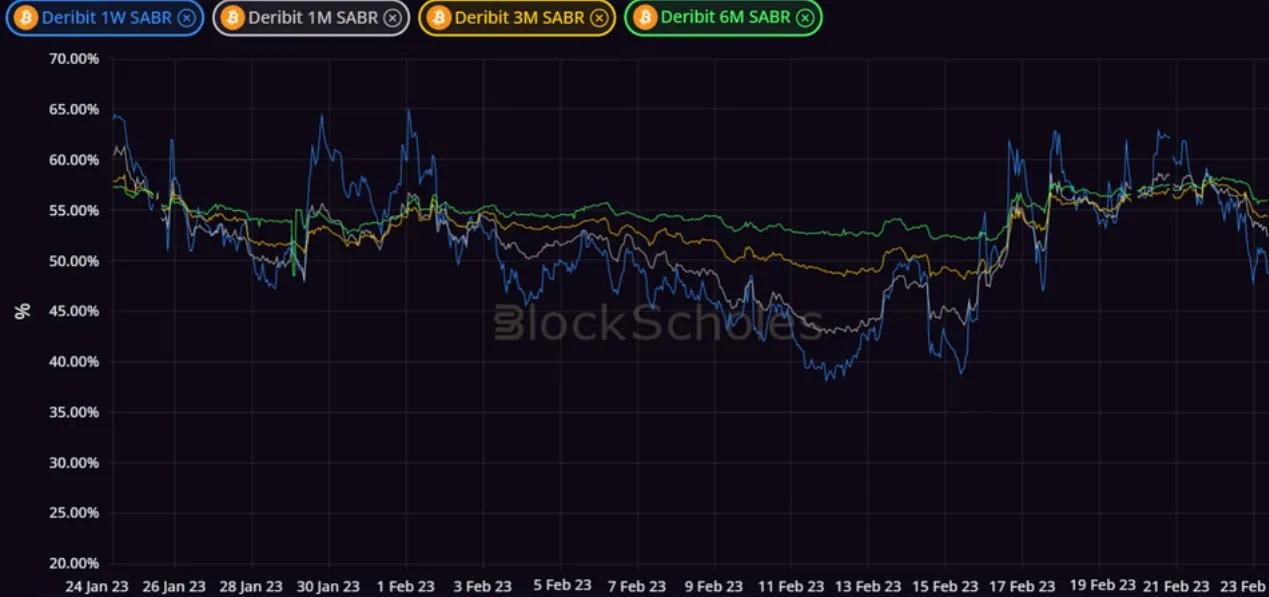Click the 3 Feb 23 date label
Screen dimensions: 1269x597
pos(483,587)
